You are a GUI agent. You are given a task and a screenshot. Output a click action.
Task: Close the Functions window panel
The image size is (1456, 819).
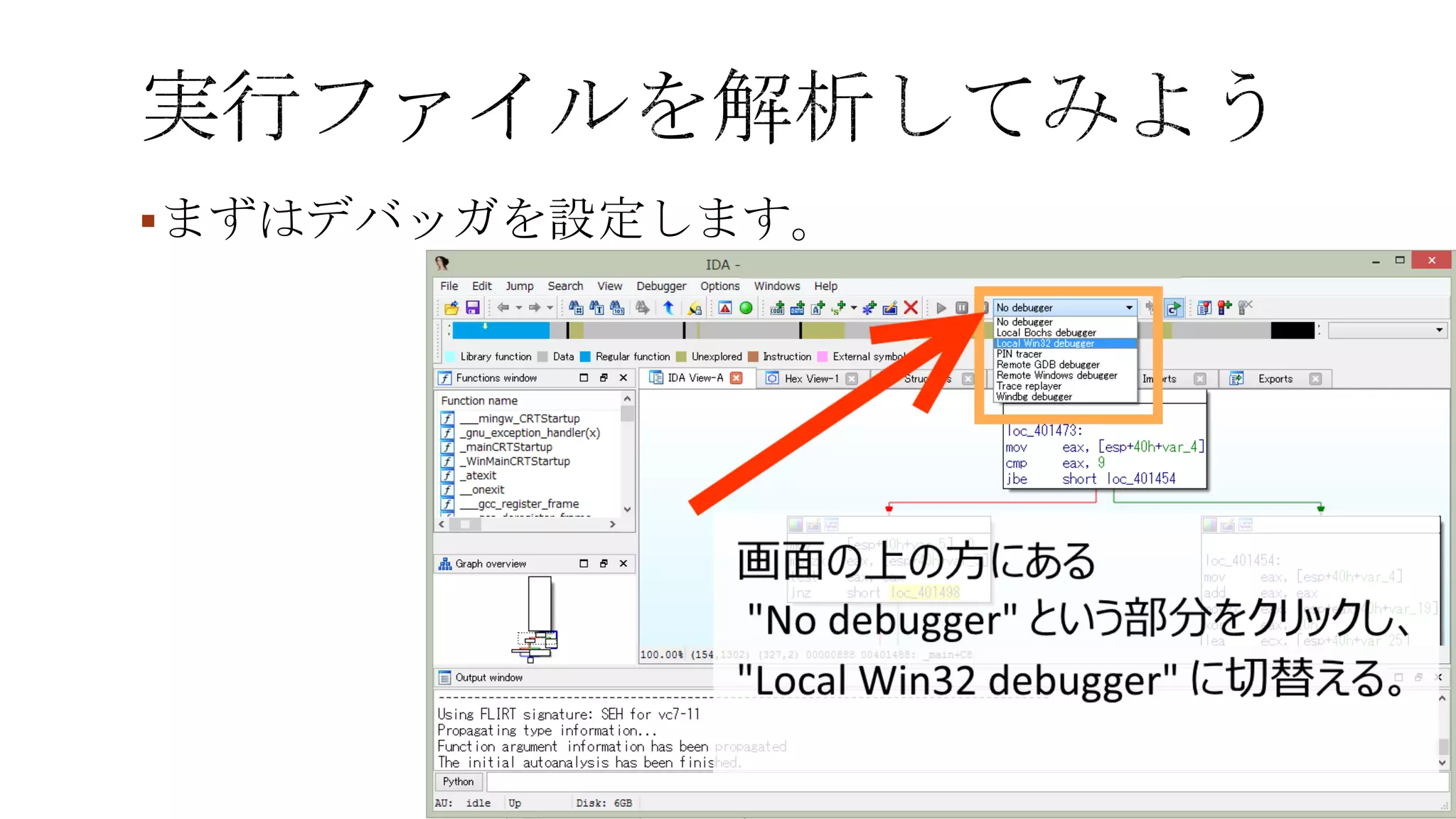623,378
